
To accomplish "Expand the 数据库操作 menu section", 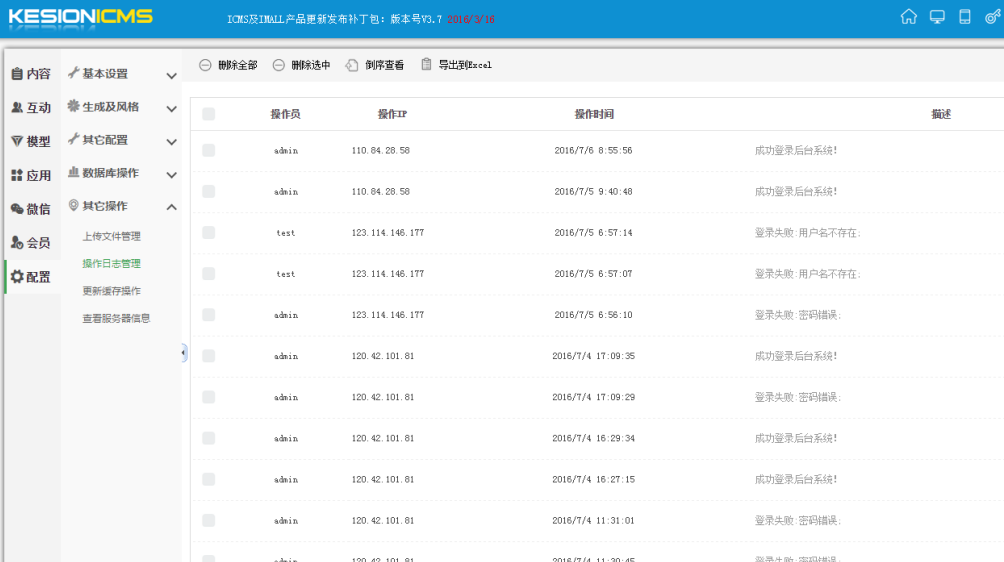I will tap(121, 173).
